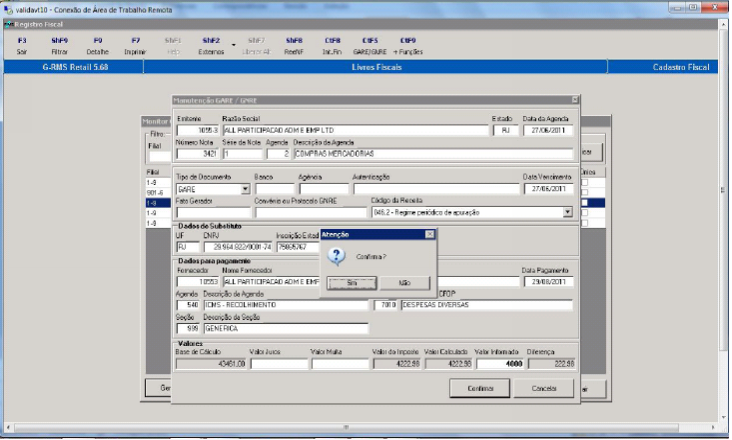Screen dimensions: 732x440
Task: Click the Descrição da Agenda COMPRAS MERCADORIAS field
Action: (433, 154)
